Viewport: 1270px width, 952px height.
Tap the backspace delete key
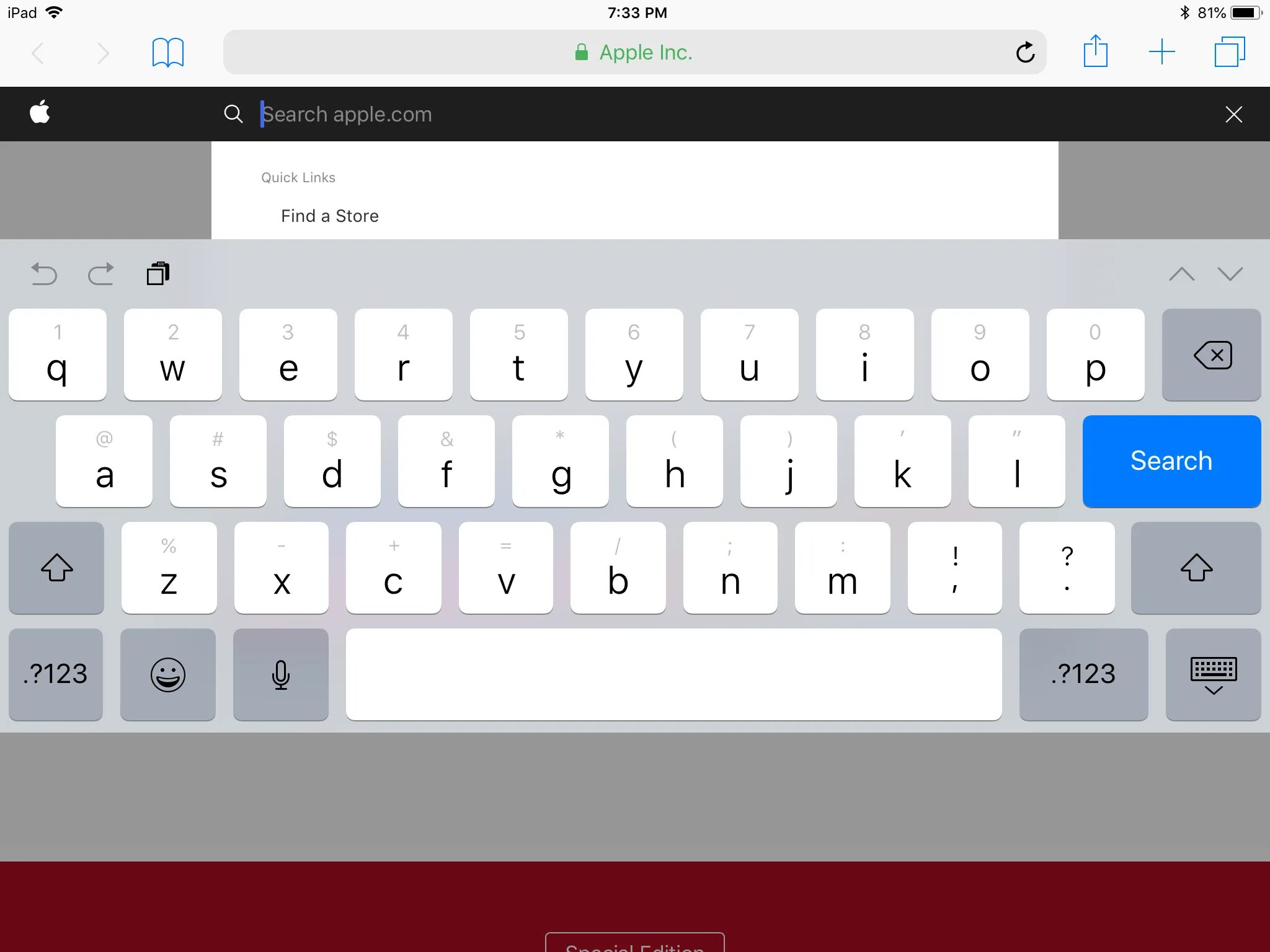[x=1211, y=355]
